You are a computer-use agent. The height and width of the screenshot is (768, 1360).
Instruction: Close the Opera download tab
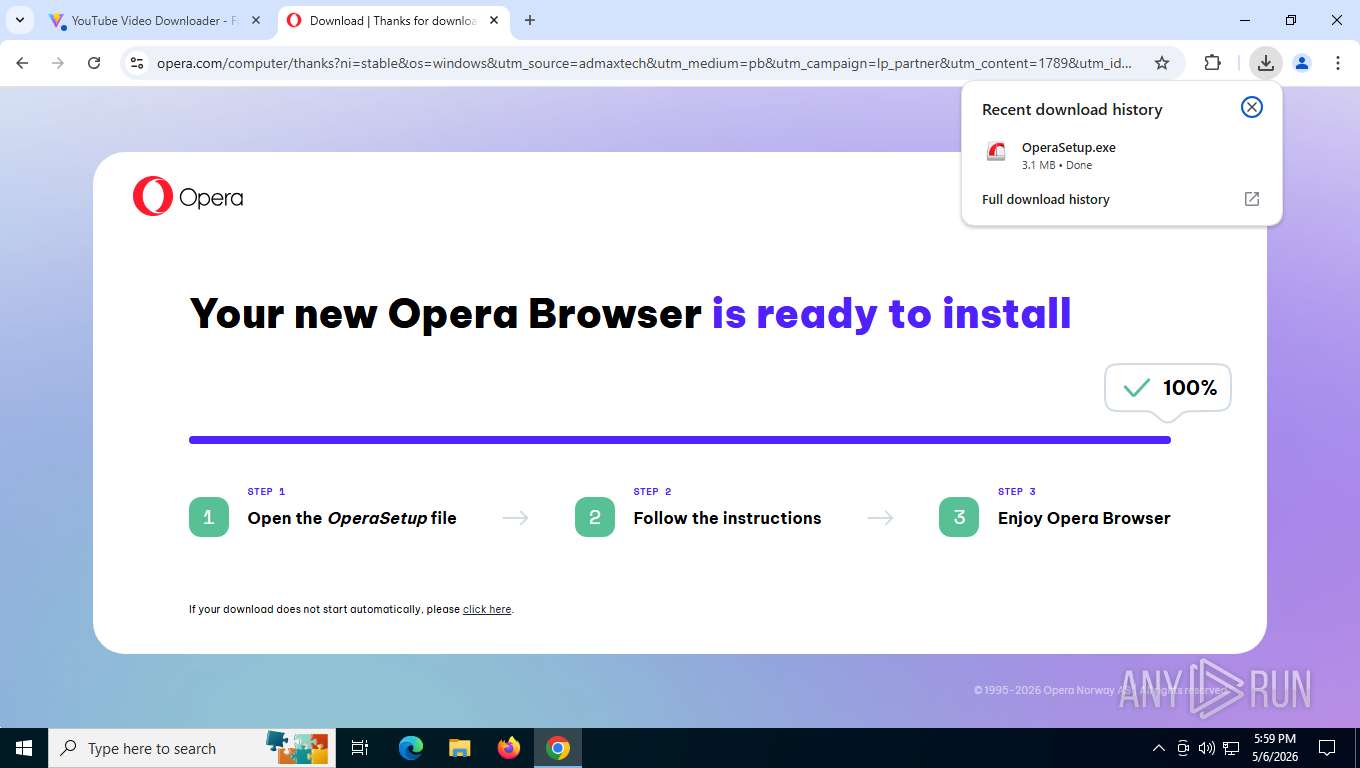click(494, 20)
